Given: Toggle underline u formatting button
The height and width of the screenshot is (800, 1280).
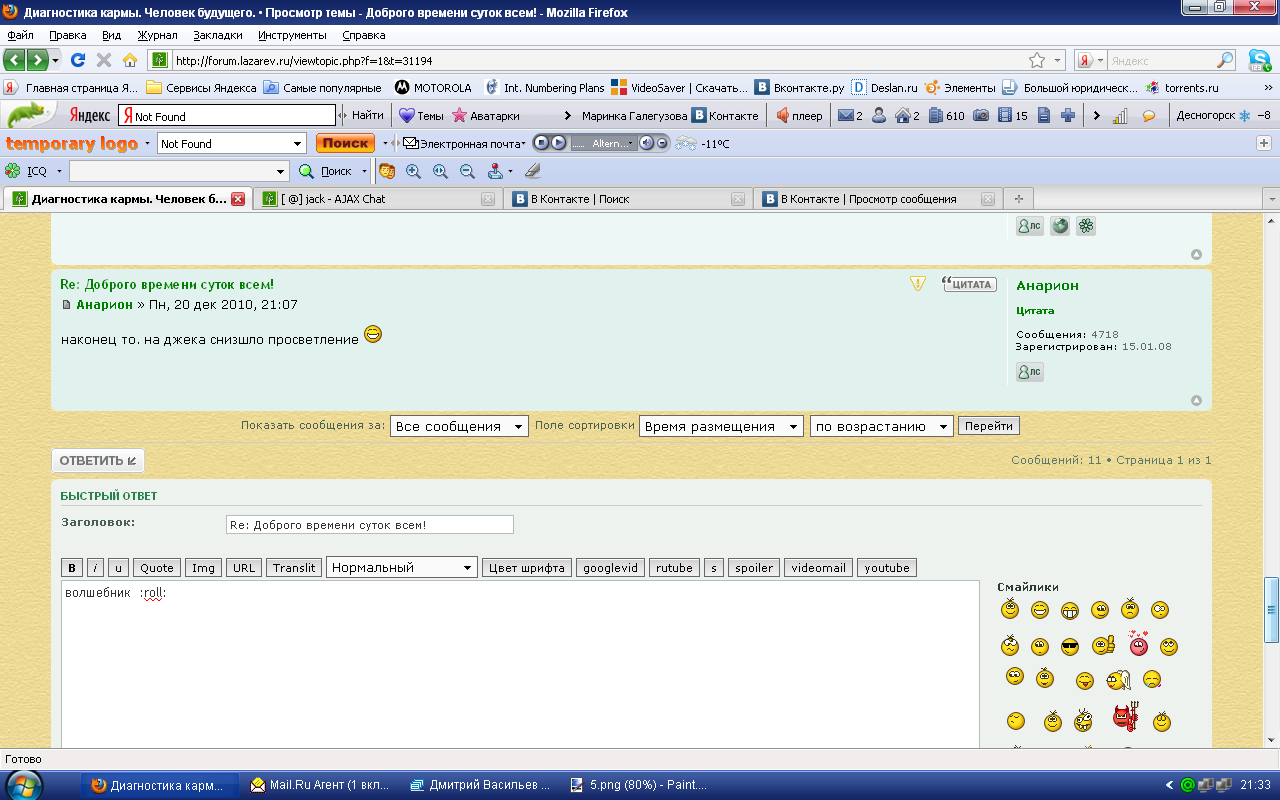Looking at the screenshot, I should click(x=118, y=568).
